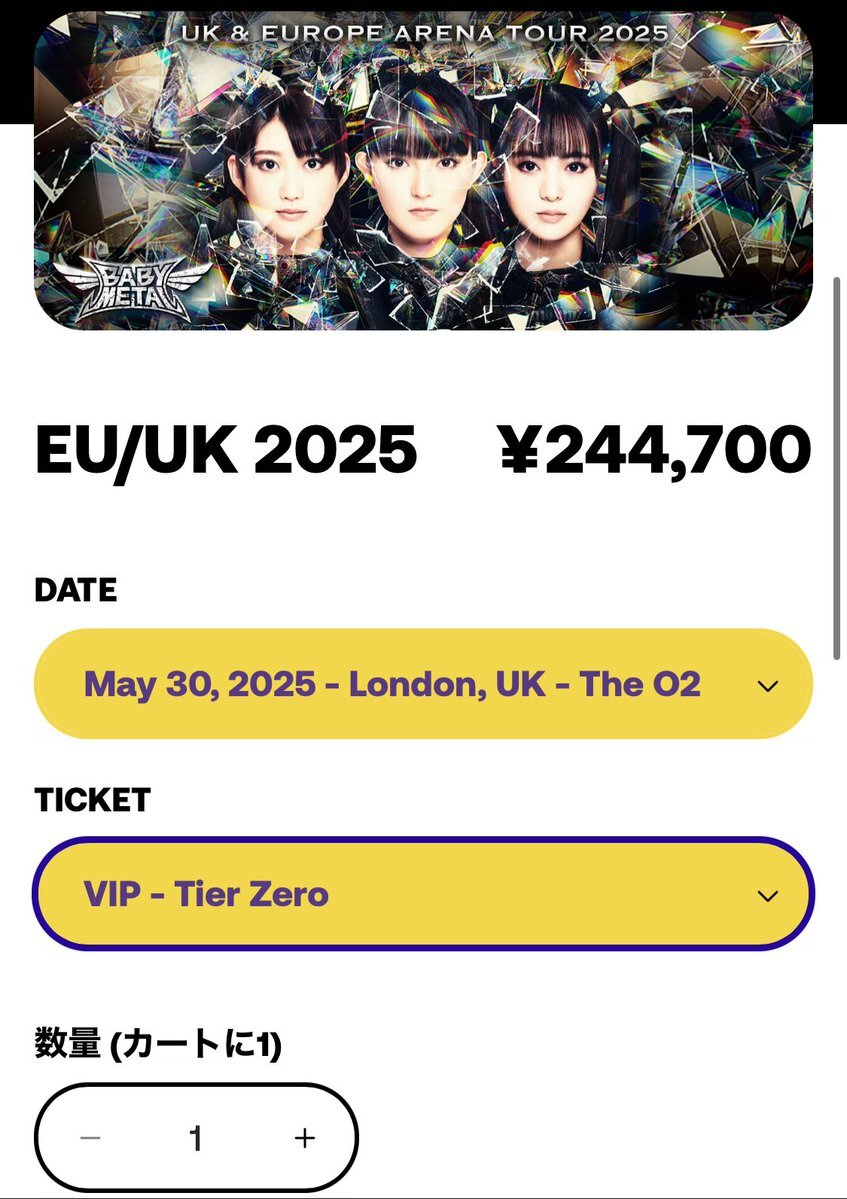Click the chevron arrow in the DATE selector
The width and height of the screenshot is (847, 1199).
pos(767,686)
